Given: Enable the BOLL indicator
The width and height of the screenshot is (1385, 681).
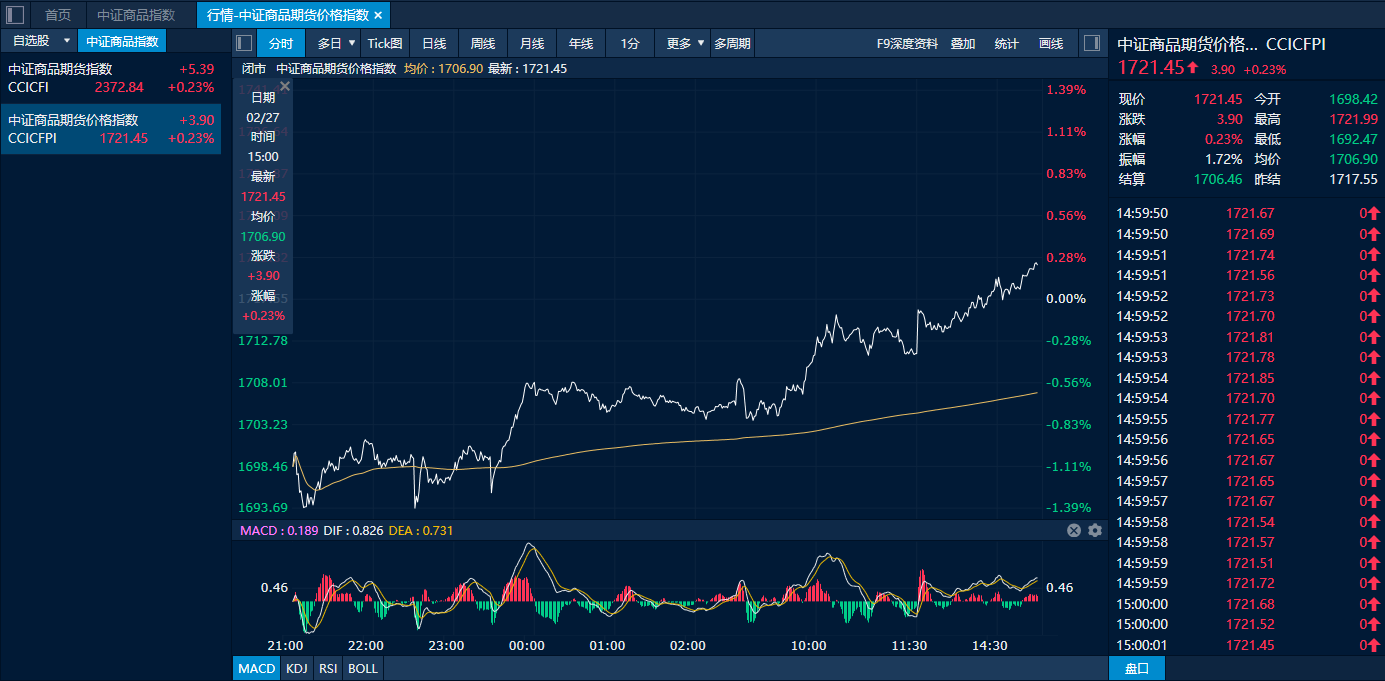Looking at the screenshot, I should click(x=363, y=668).
